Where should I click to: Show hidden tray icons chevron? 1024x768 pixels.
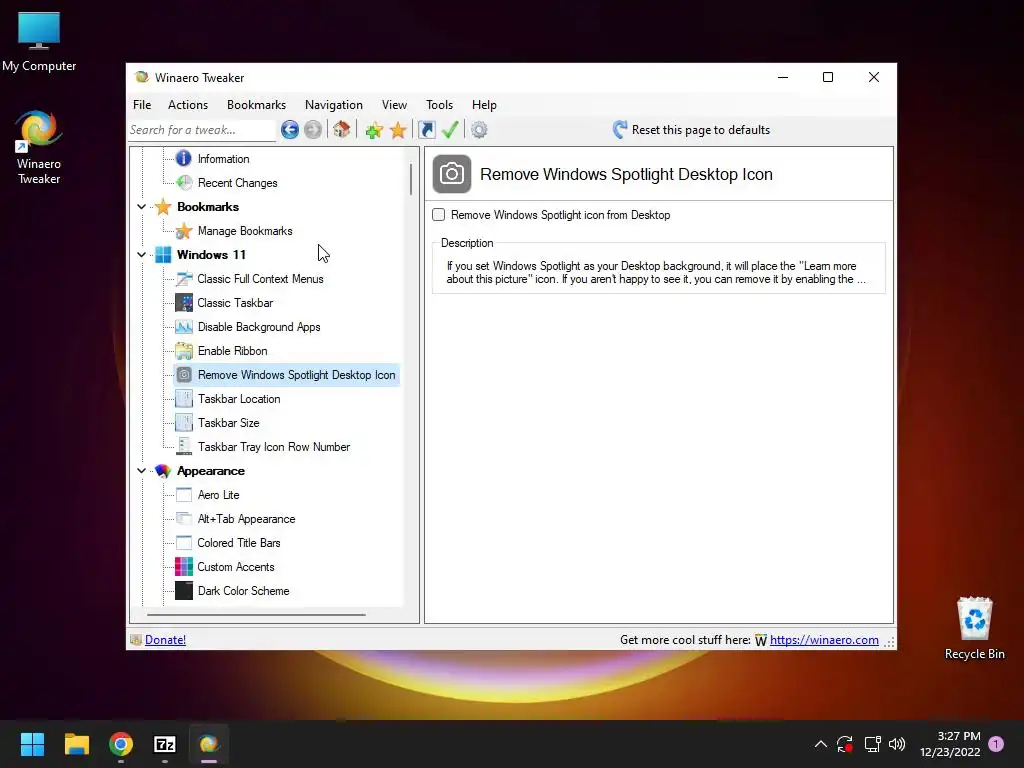(821, 744)
